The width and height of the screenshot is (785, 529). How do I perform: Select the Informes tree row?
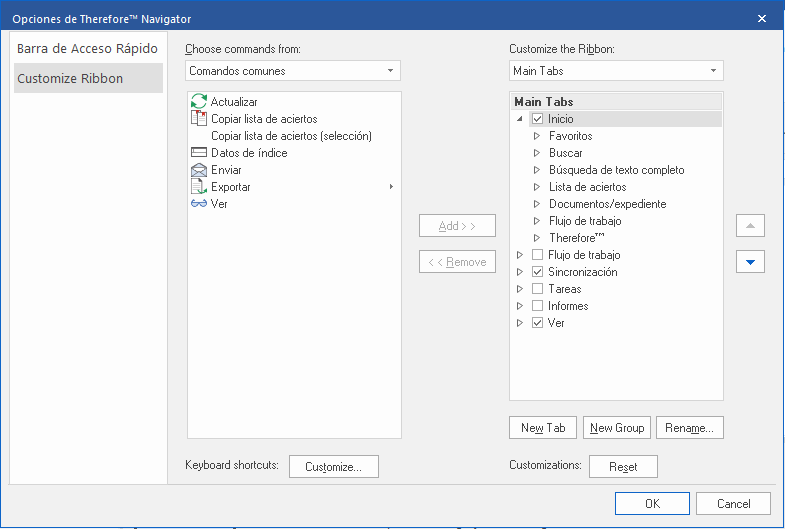[568, 306]
